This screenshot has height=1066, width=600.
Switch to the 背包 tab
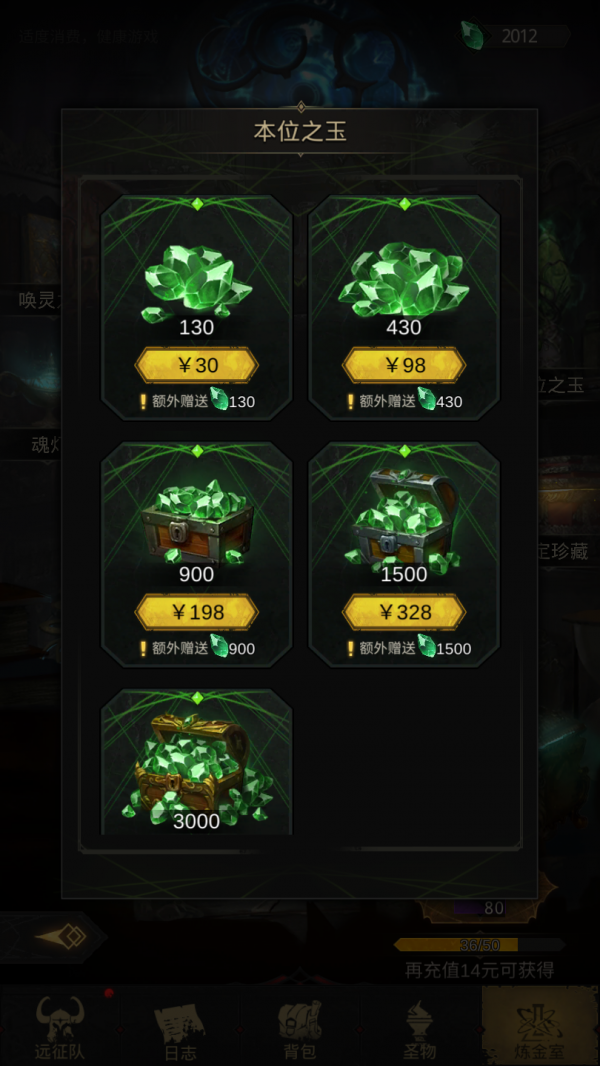pyautogui.click(x=300, y=1029)
